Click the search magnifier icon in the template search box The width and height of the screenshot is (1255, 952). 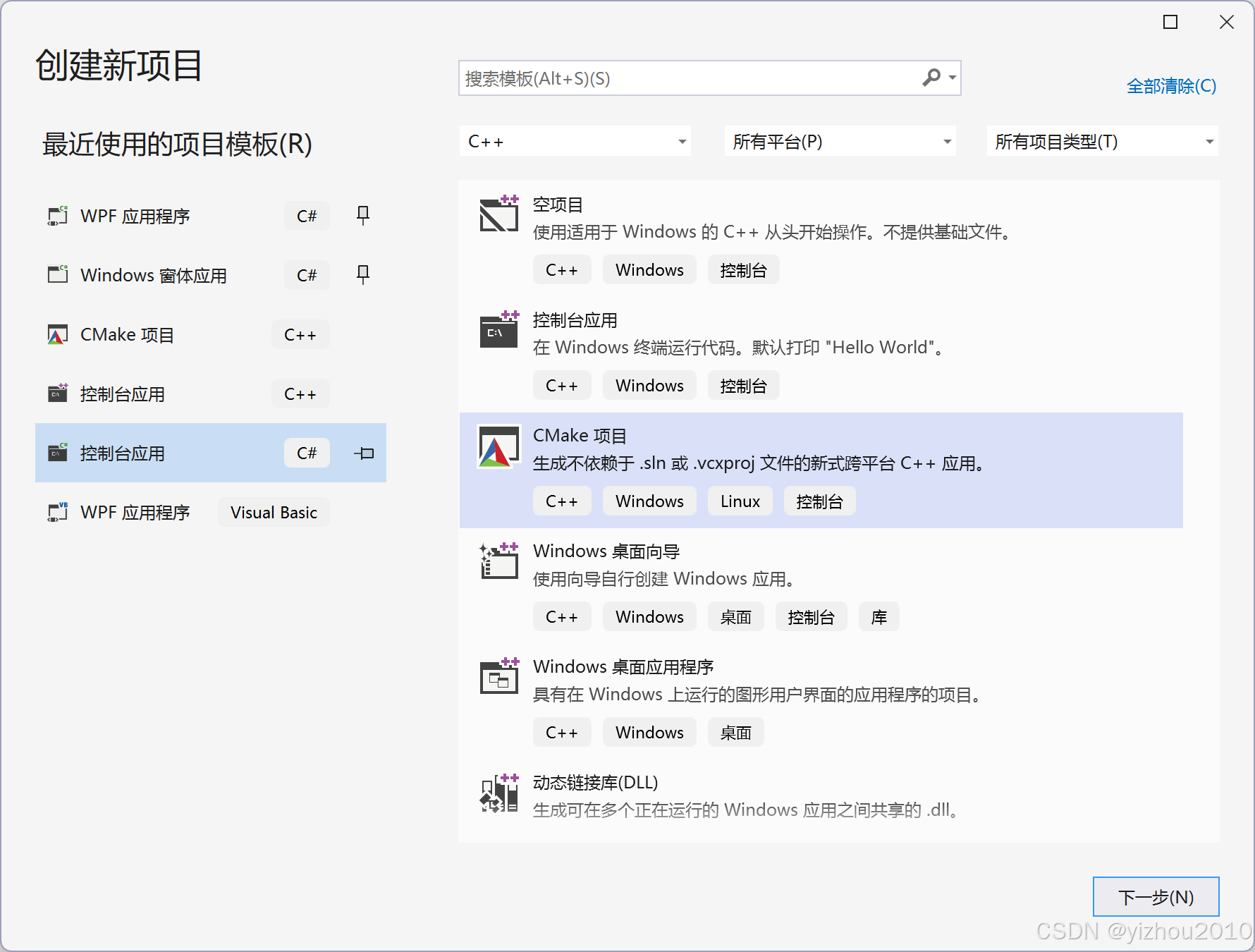(931, 78)
